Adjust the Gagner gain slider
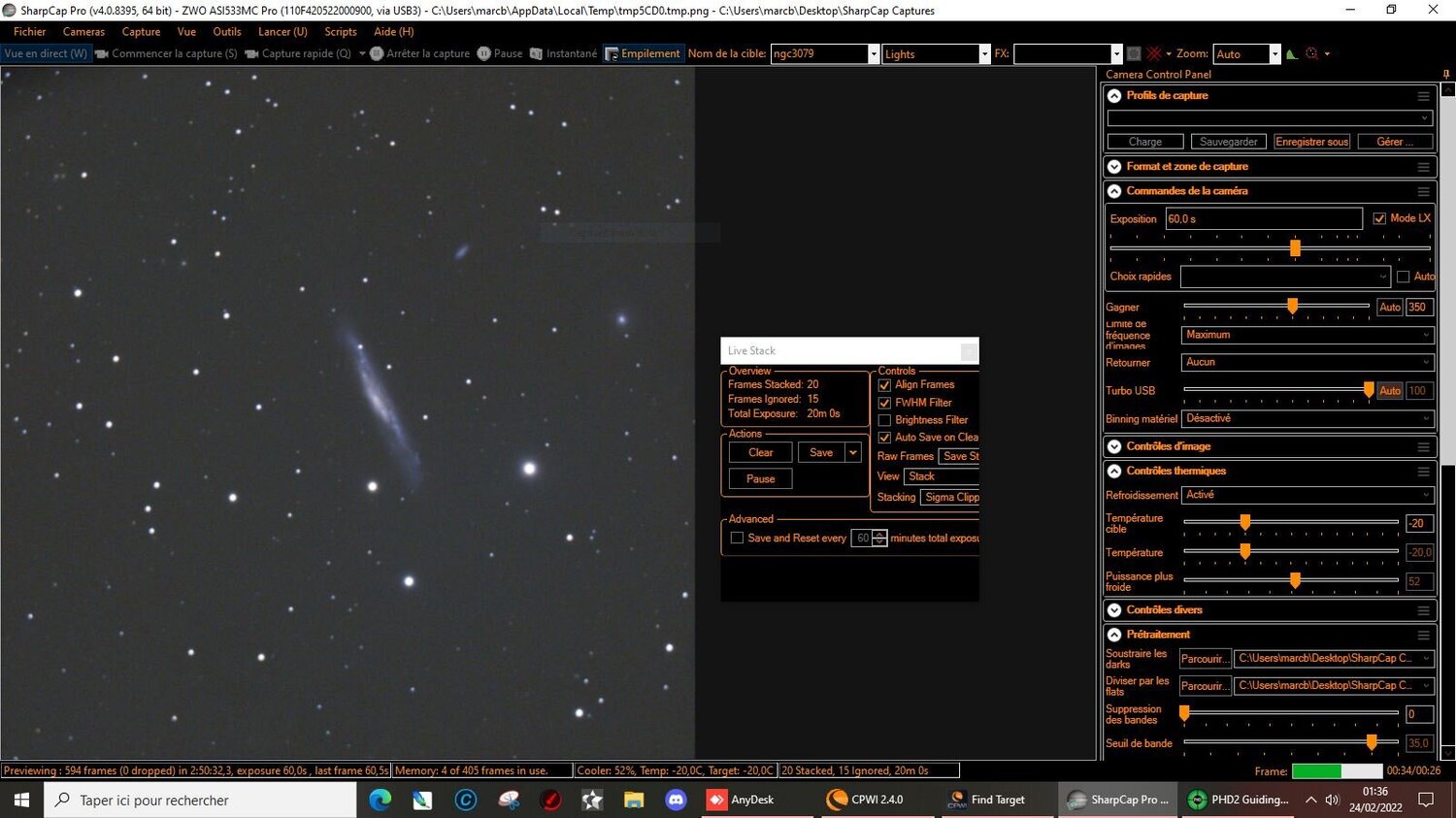The image size is (1456, 818). [x=1292, y=306]
